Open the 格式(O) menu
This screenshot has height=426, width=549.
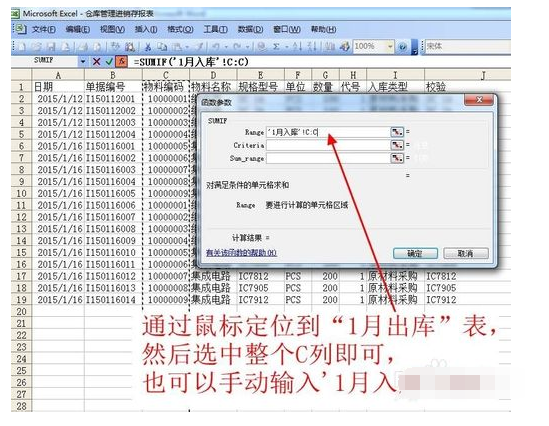[x=180, y=29]
